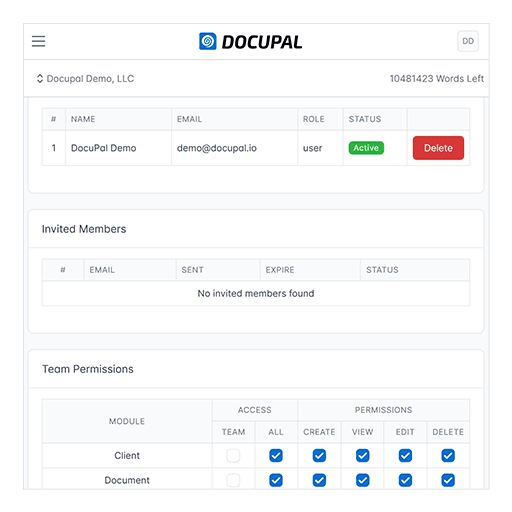Viewport: 512px width, 512px height.
Task: Click the demo@docupal.io email address
Action: tap(217, 148)
